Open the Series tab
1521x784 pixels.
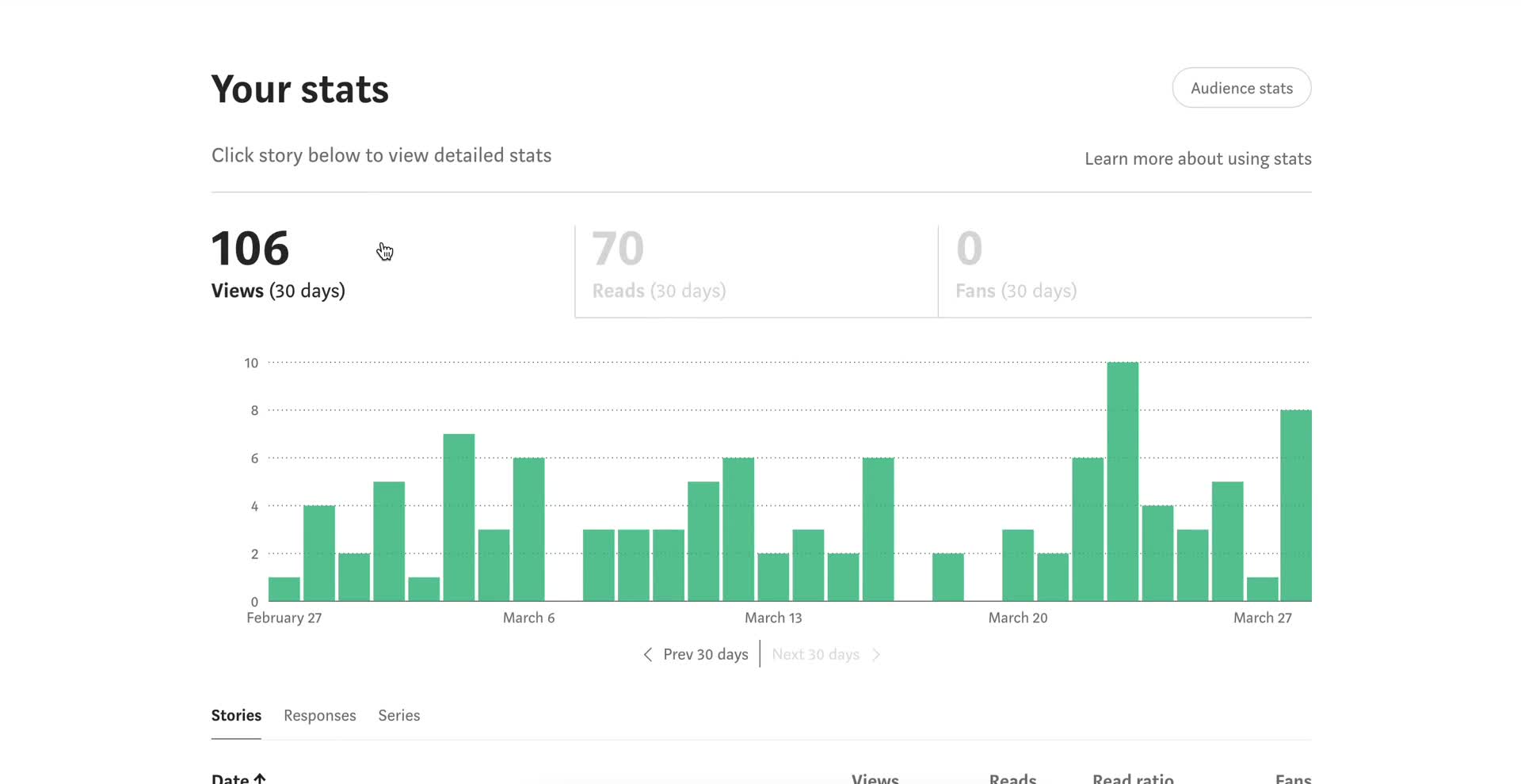tap(399, 715)
